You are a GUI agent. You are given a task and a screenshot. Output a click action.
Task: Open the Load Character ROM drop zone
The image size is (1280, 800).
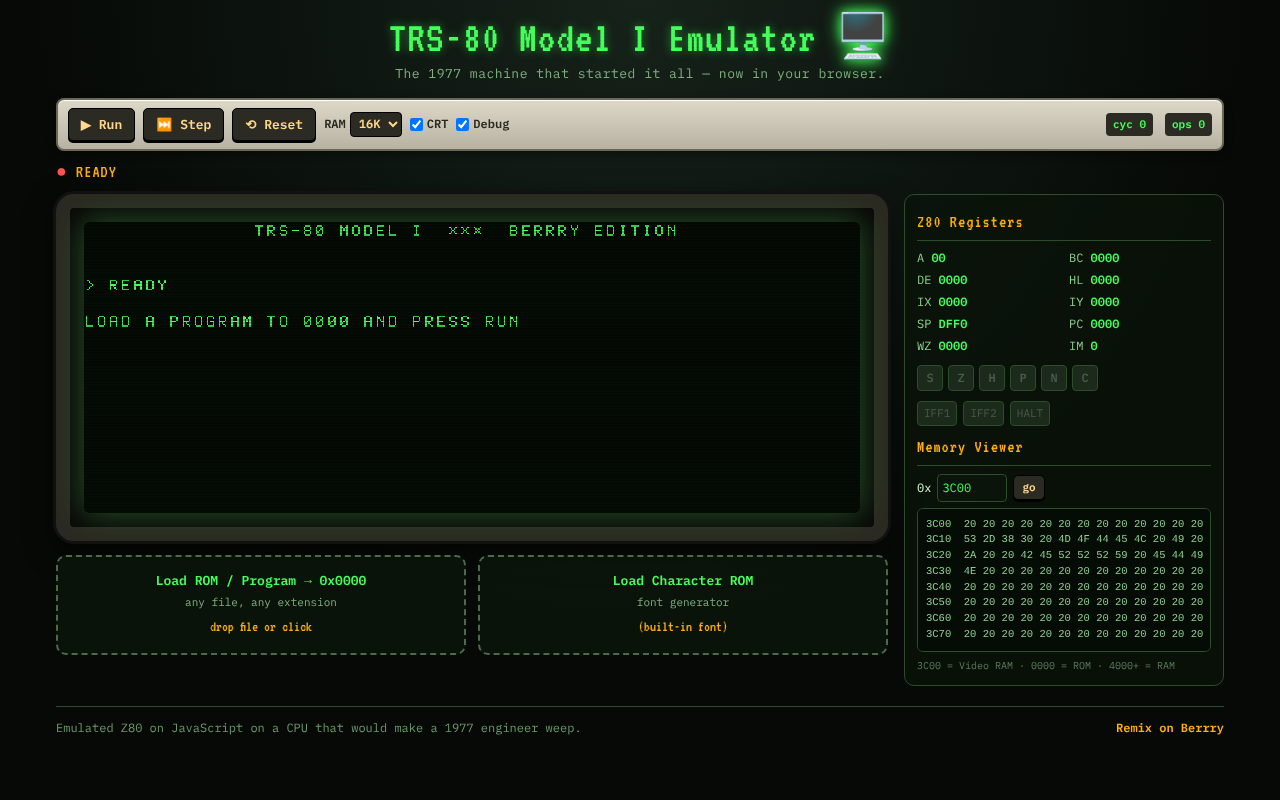pos(683,605)
